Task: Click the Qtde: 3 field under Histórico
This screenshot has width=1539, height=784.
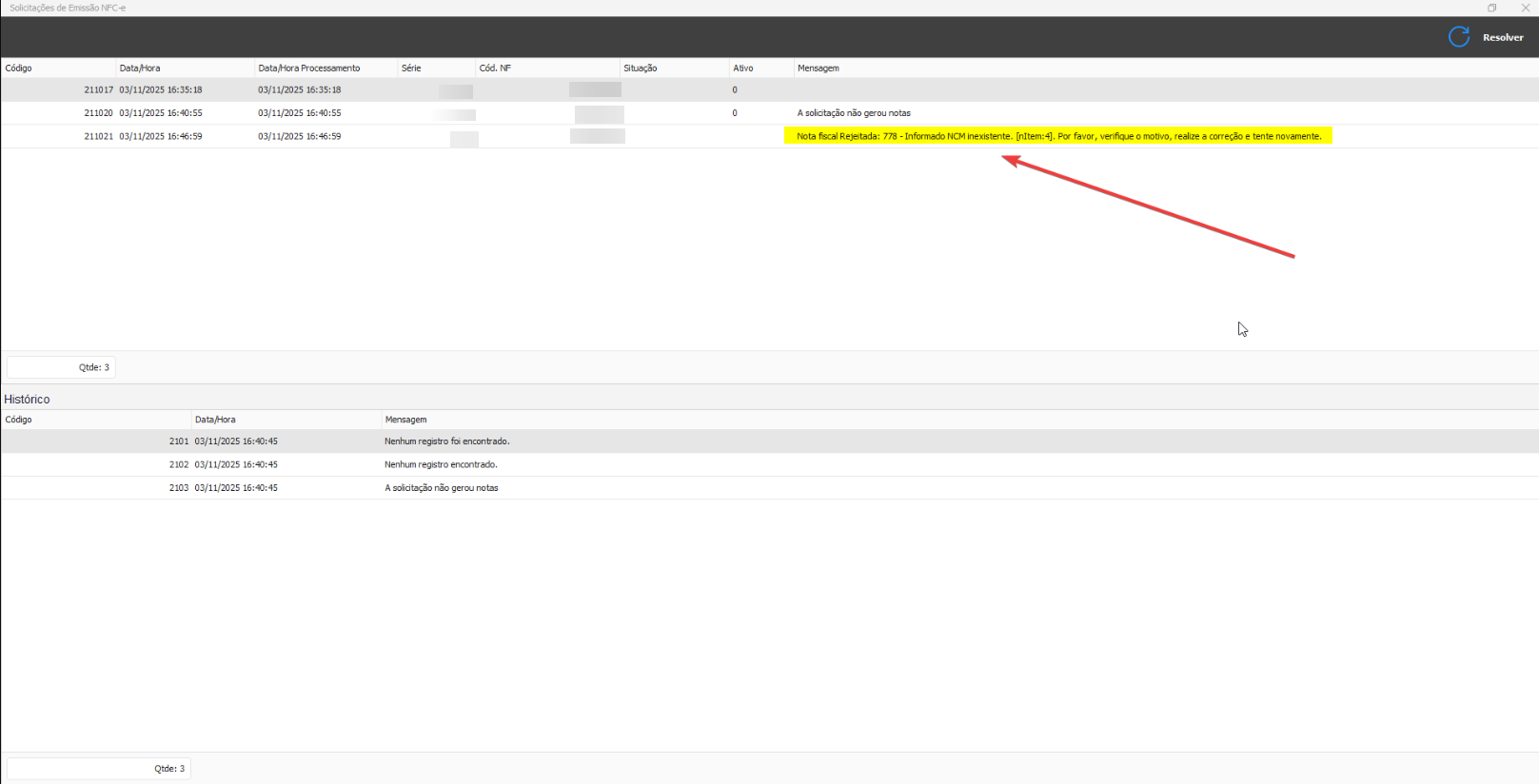Action: point(99,769)
